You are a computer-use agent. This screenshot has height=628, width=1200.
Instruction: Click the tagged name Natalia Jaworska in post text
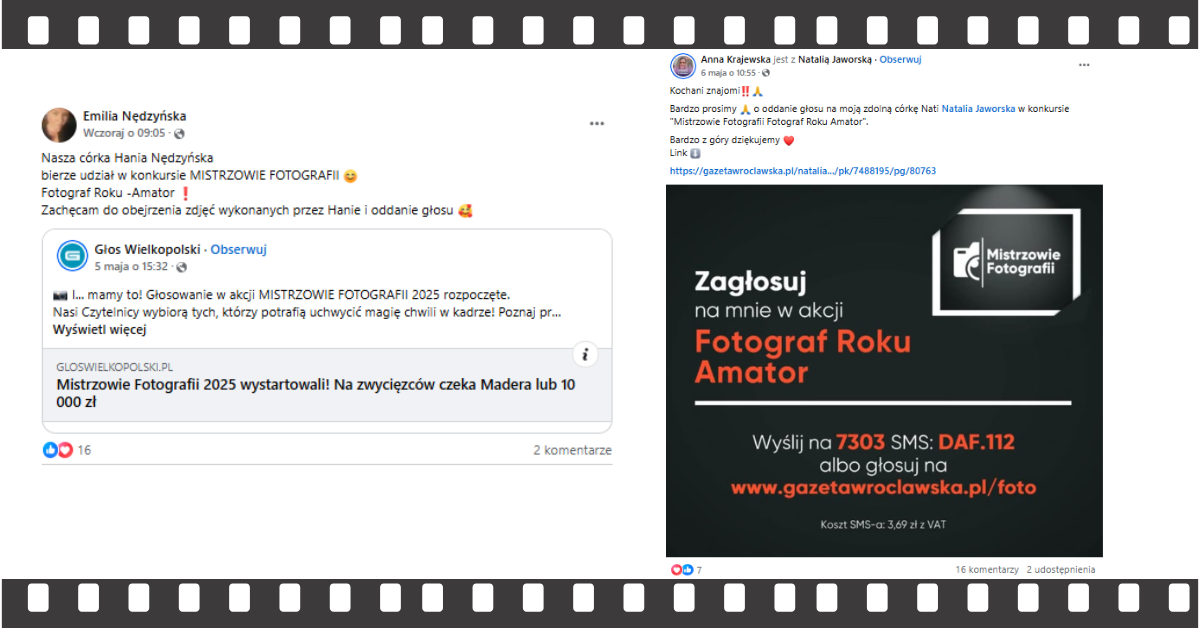coord(978,108)
